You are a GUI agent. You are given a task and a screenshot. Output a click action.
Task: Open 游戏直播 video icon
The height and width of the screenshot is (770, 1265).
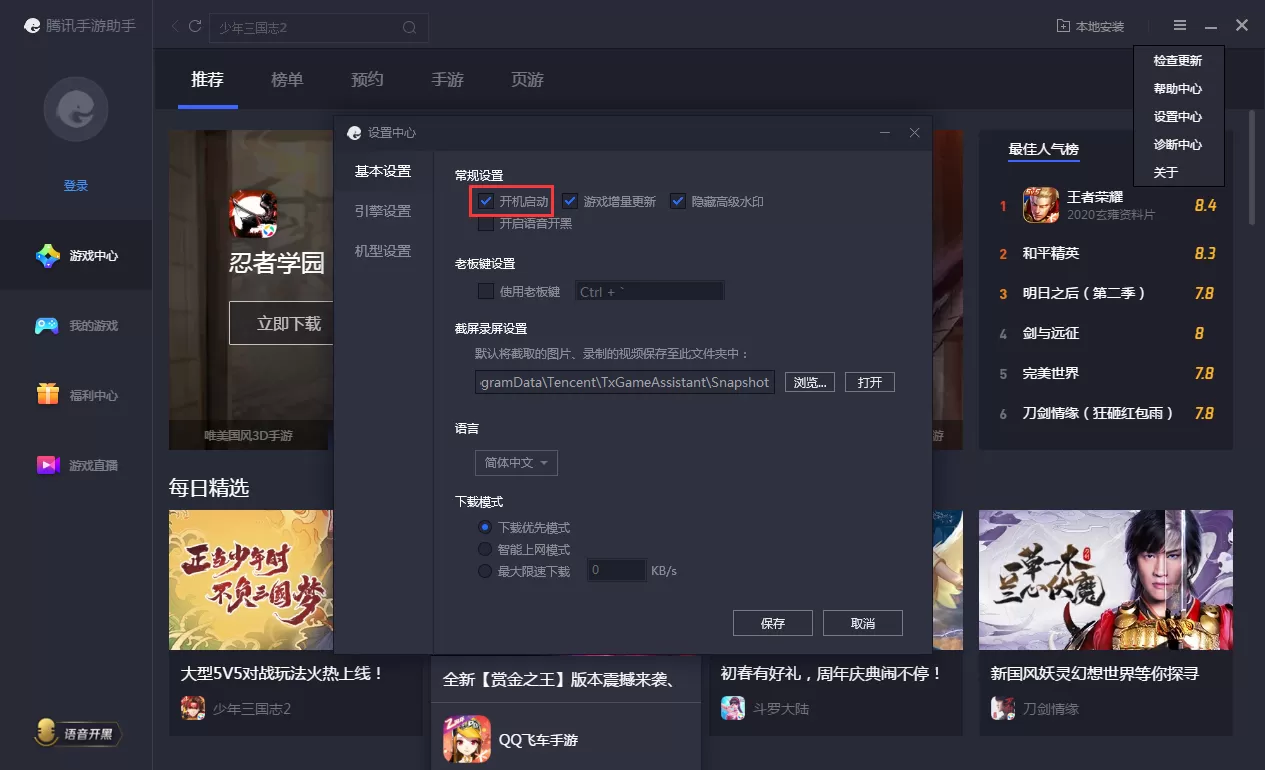click(48, 465)
